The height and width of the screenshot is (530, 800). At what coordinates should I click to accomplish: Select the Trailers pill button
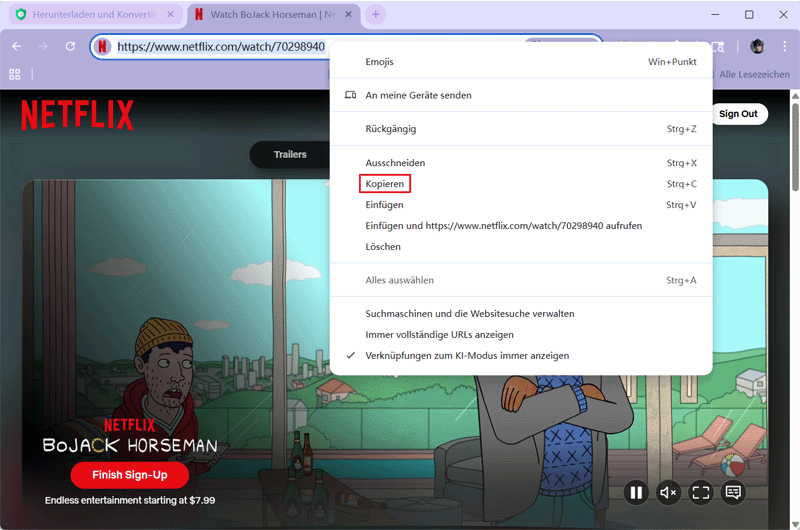click(x=290, y=155)
